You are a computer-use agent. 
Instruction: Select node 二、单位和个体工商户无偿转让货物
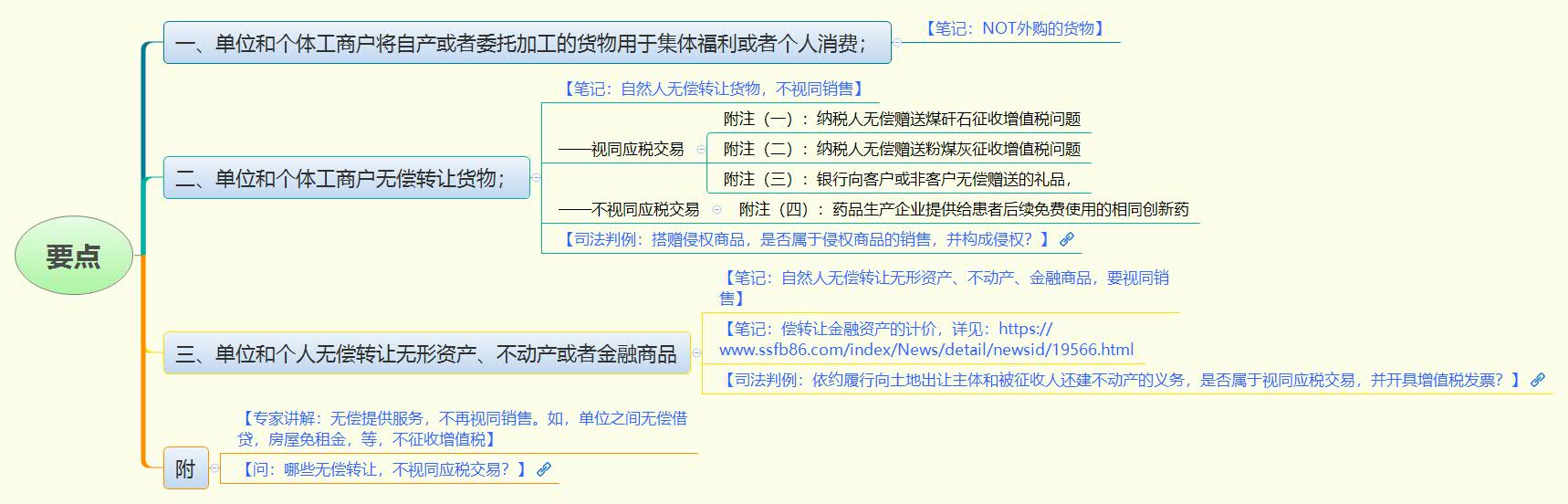tap(346, 178)
